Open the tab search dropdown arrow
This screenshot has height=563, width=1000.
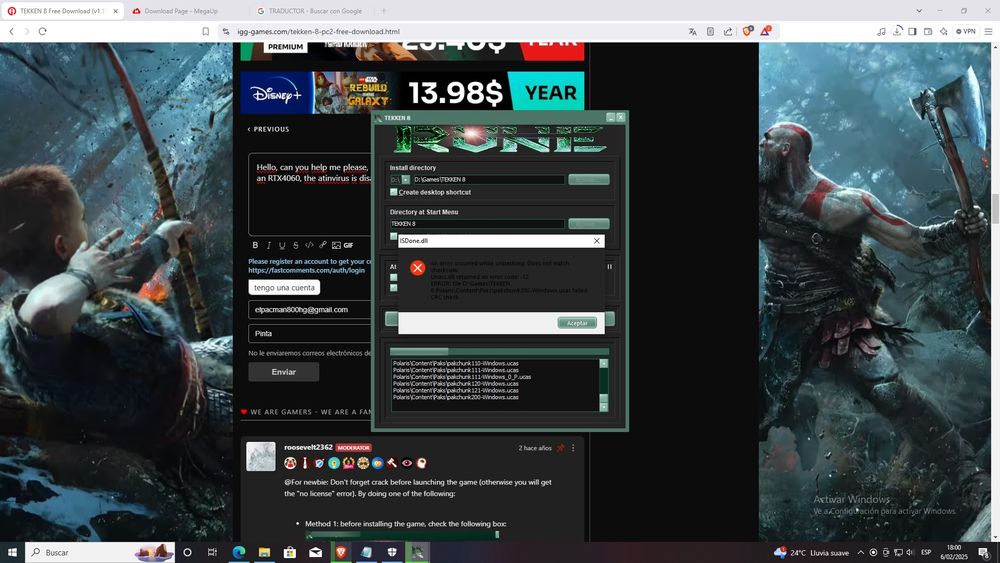(918, 11)
